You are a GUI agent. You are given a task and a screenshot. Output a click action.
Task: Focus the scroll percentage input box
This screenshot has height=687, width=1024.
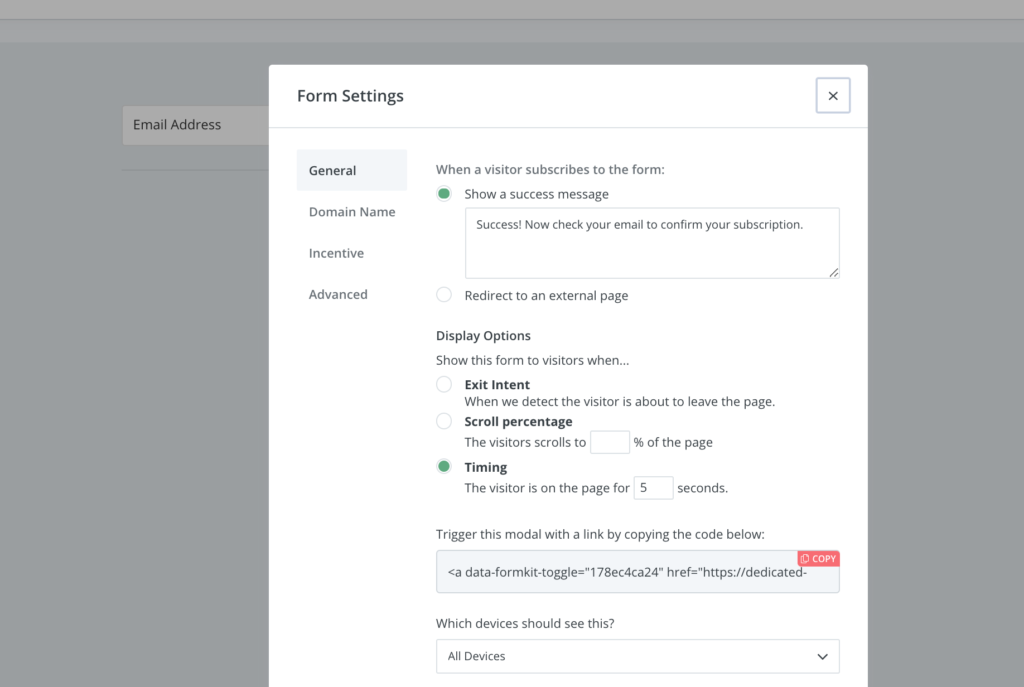click(x=609, y=442)
